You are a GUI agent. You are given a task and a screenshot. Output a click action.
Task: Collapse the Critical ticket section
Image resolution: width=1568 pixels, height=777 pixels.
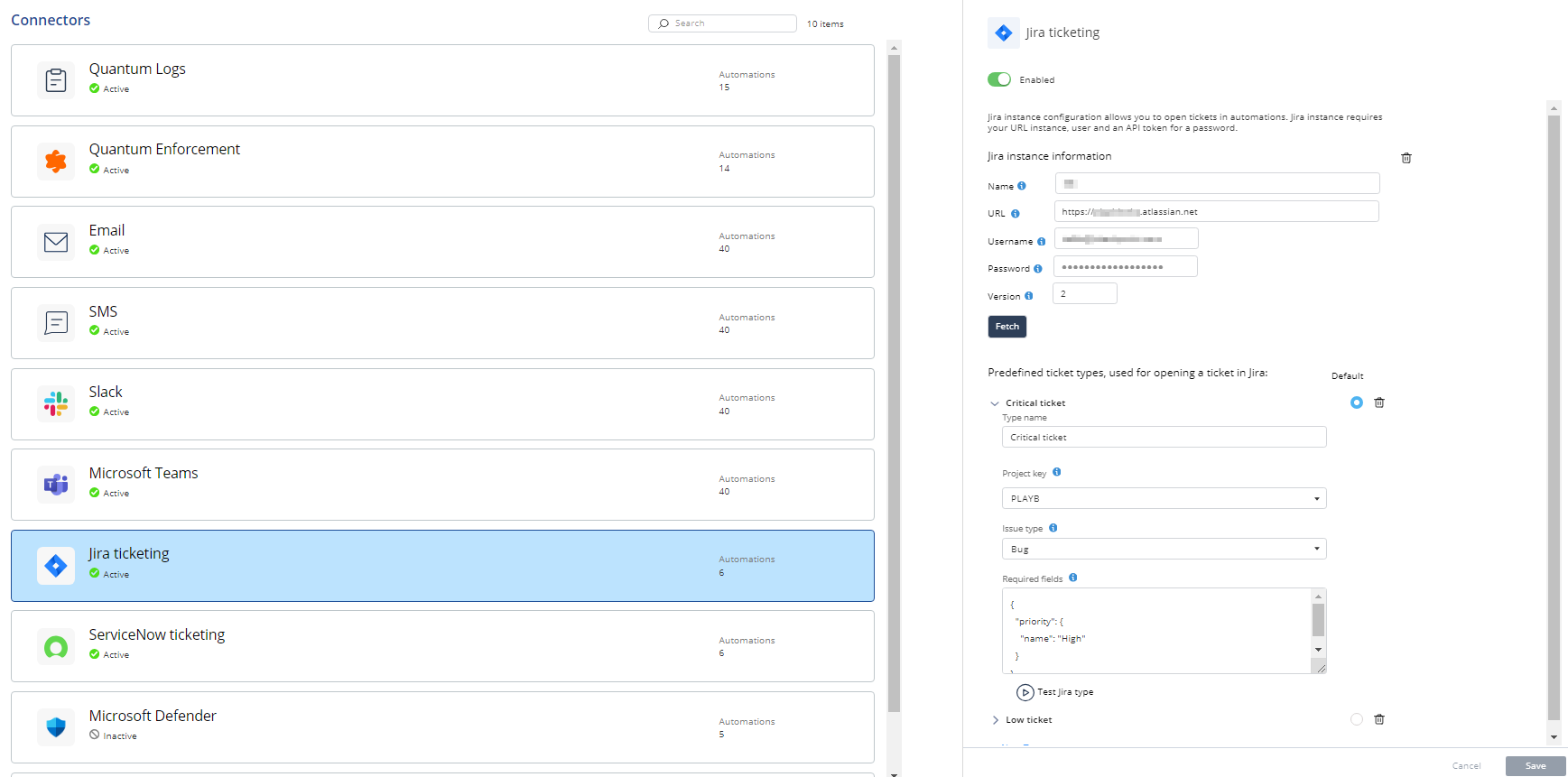(995, 403)
